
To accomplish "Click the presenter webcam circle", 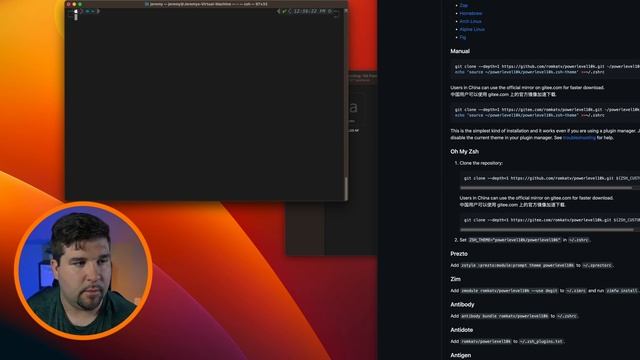I will pyautogui.click(x=84, y=271).
